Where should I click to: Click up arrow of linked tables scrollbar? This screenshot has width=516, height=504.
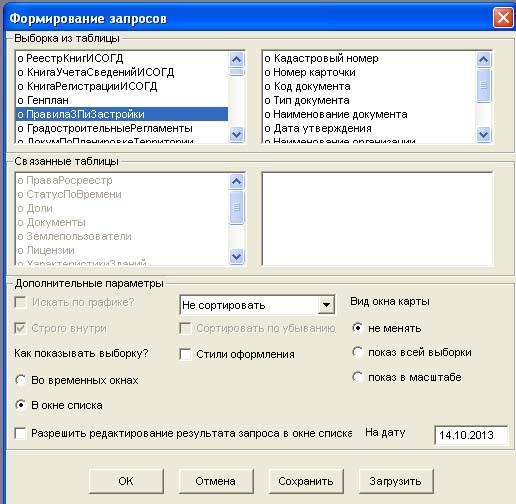pyautogui.click(x=237, y=181)
